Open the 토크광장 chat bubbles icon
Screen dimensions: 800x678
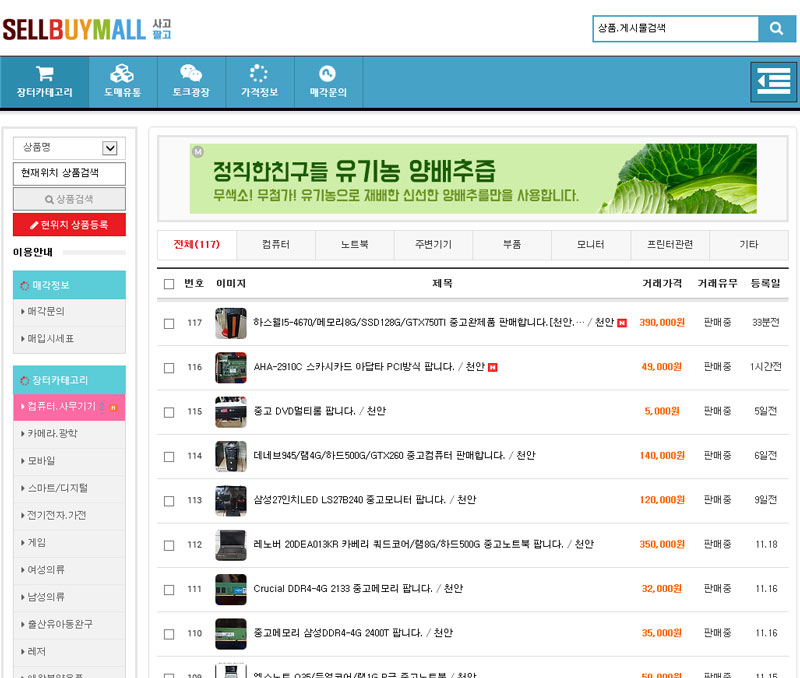click(x=190, y=74)
